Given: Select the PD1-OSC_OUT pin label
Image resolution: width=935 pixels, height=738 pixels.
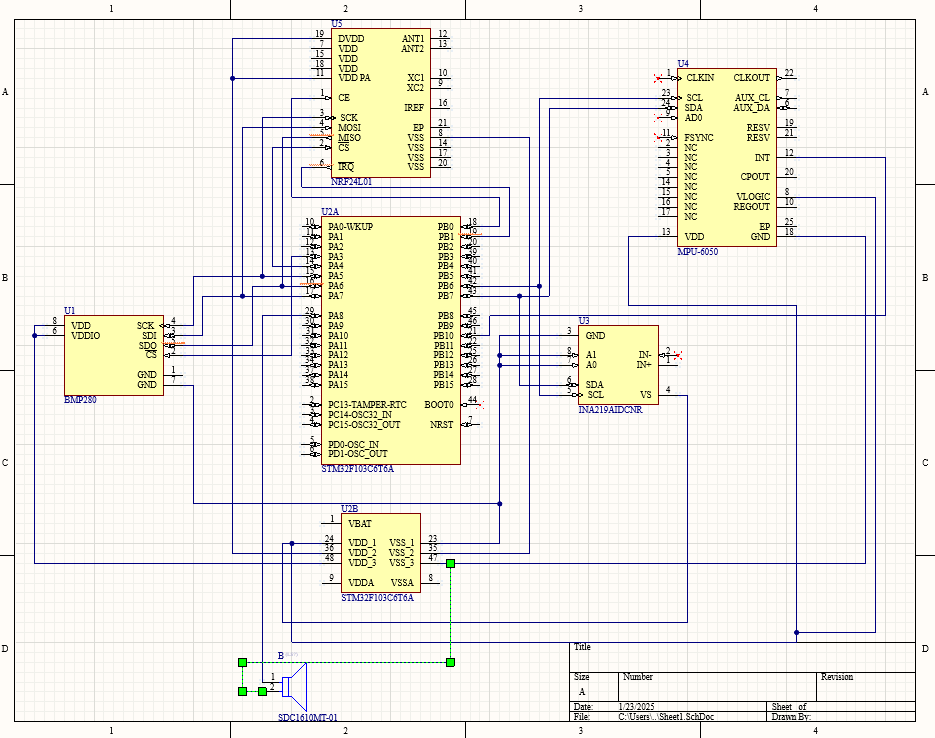Looking at the screenshot, I should point(358,454).
